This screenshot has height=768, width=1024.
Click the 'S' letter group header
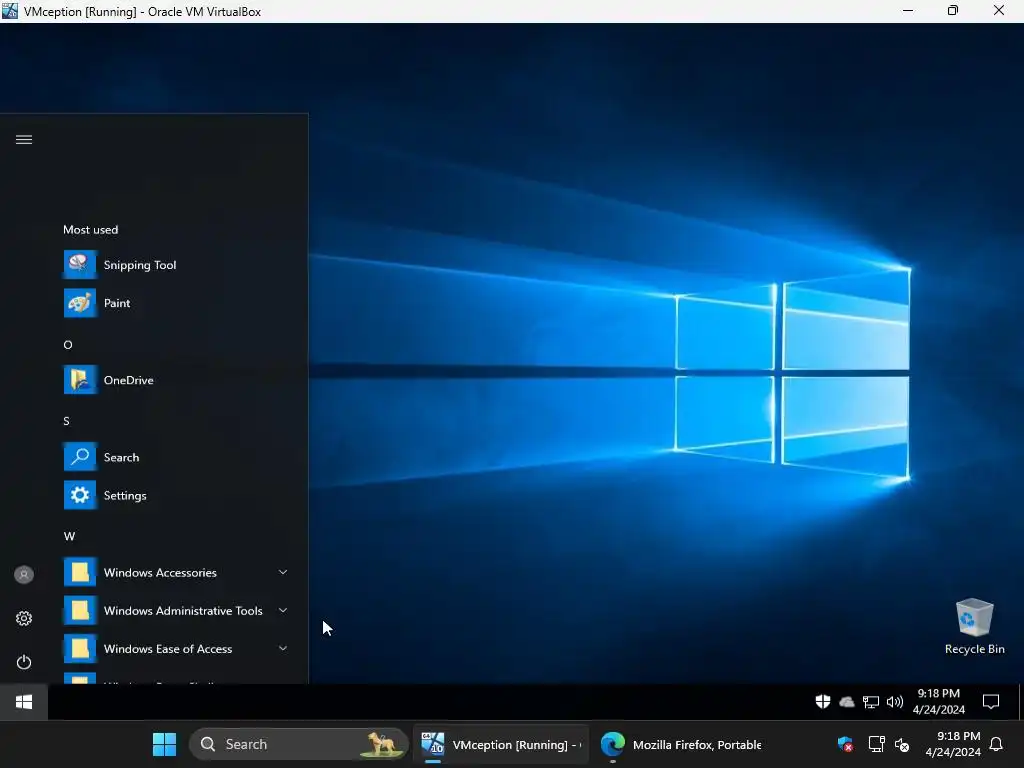67,421
